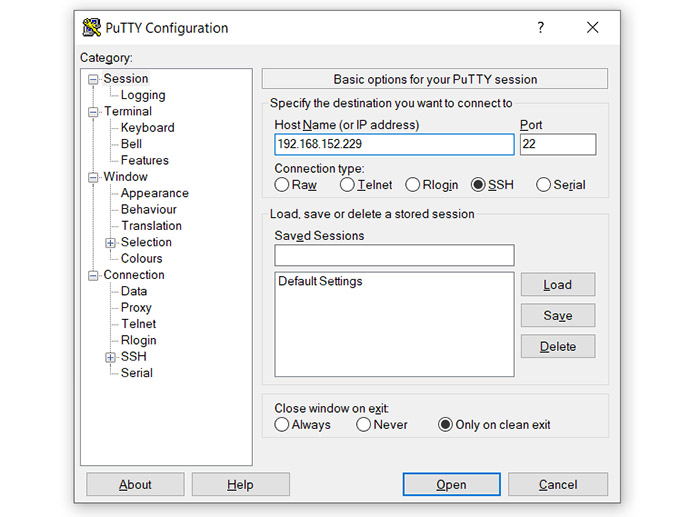This screenshot has height=517, width=700.
Task: Open the Terminal category
Action: tap(128, 111)
